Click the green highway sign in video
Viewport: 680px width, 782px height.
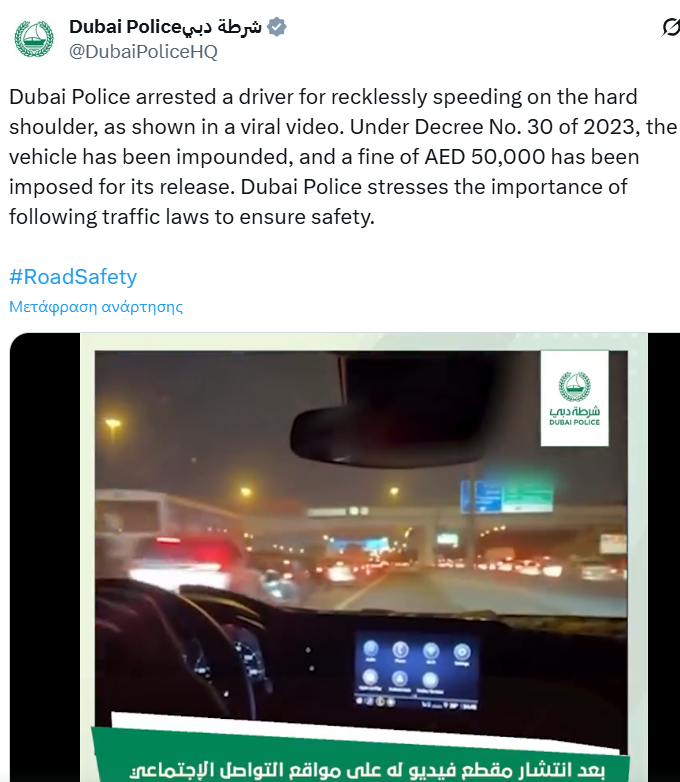pos(527,496)
